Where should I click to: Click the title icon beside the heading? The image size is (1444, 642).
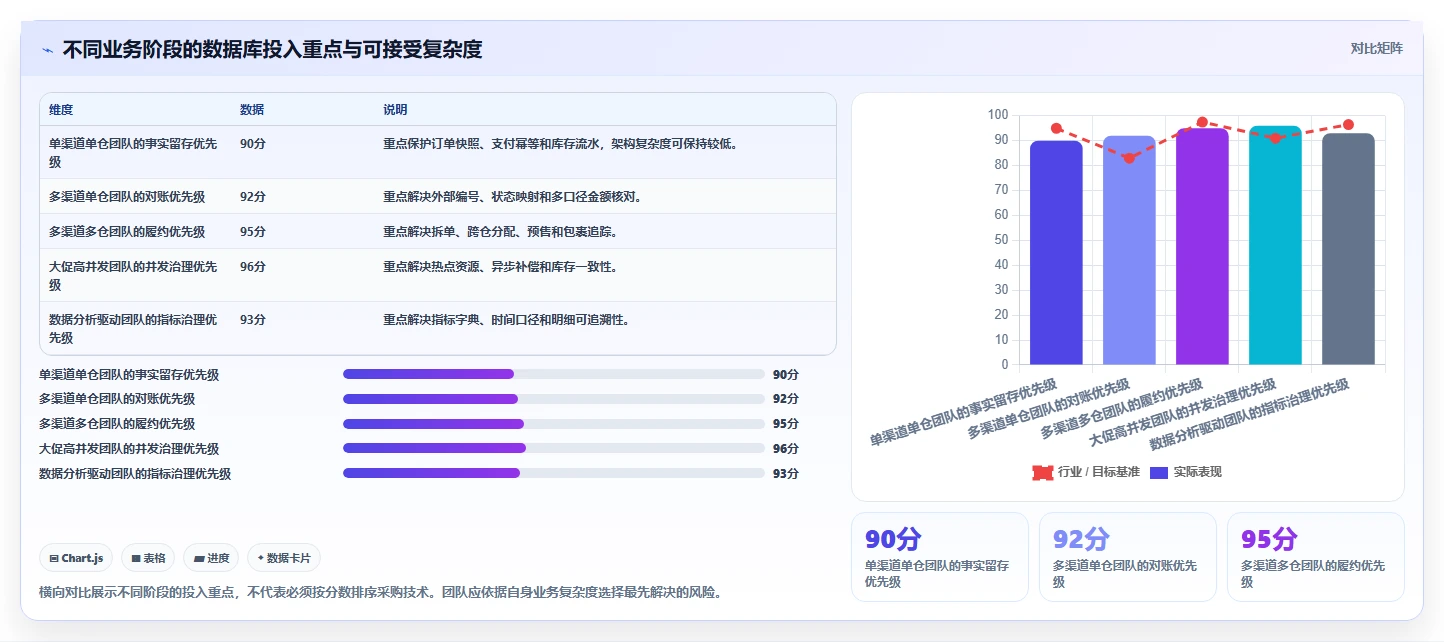tap(48, 50)
